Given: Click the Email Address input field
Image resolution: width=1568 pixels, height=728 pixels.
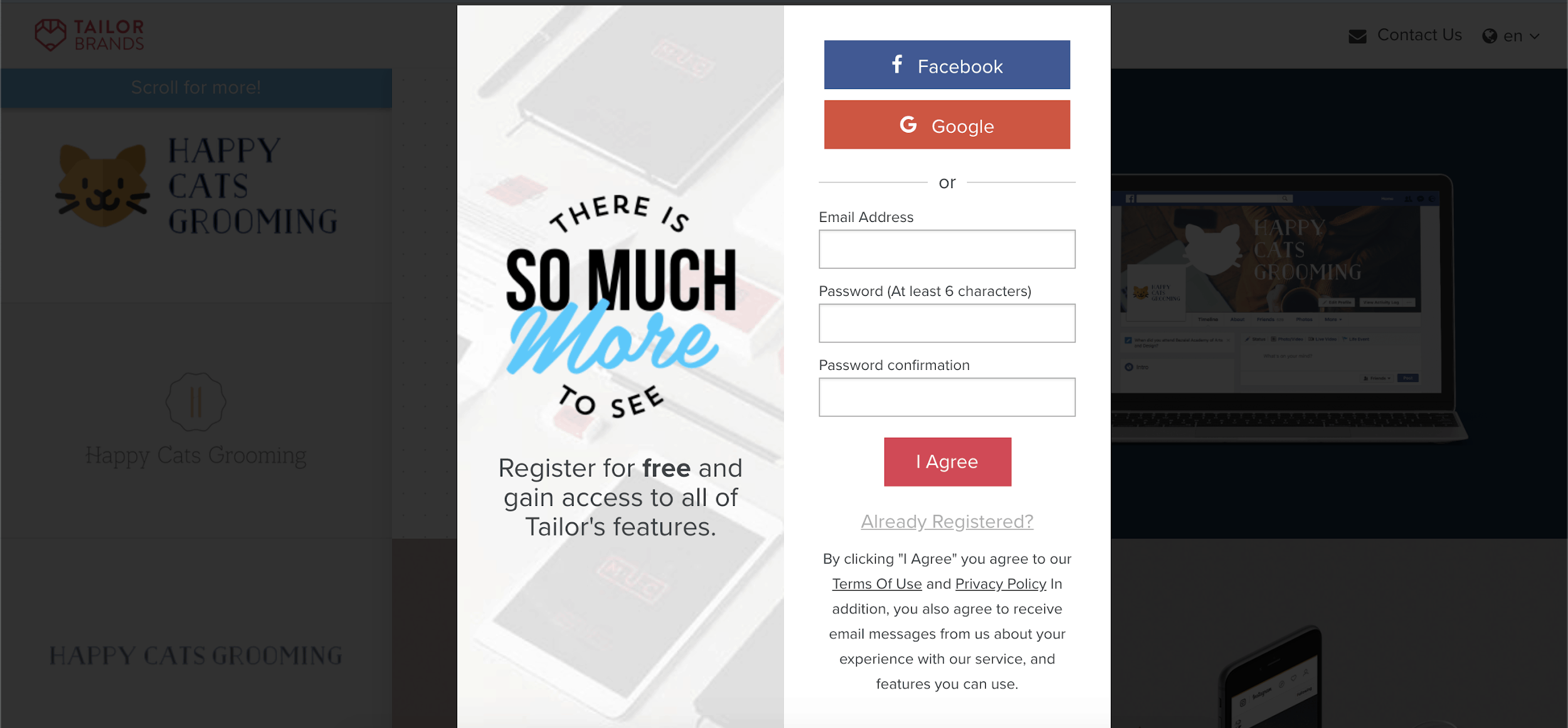Looking at the screenshot, I should pyautogui.click(x=947, y=249).
